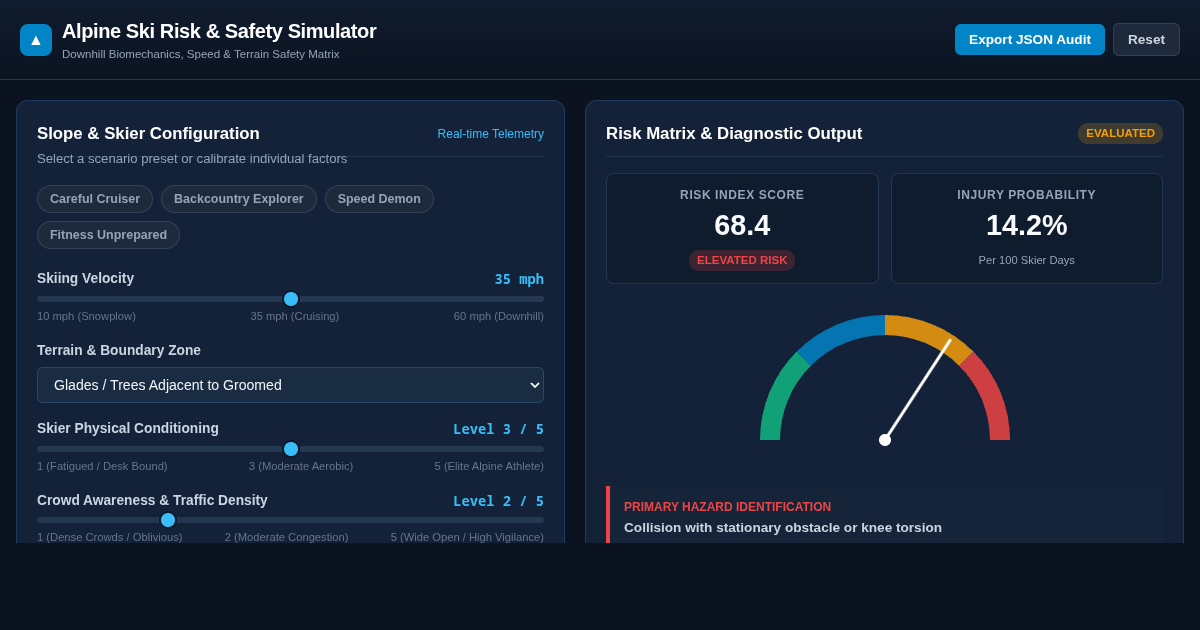Load the Fitness Unprepared preset
The height and width of the screenshot is (630, 1200).
tap(108, 235)
